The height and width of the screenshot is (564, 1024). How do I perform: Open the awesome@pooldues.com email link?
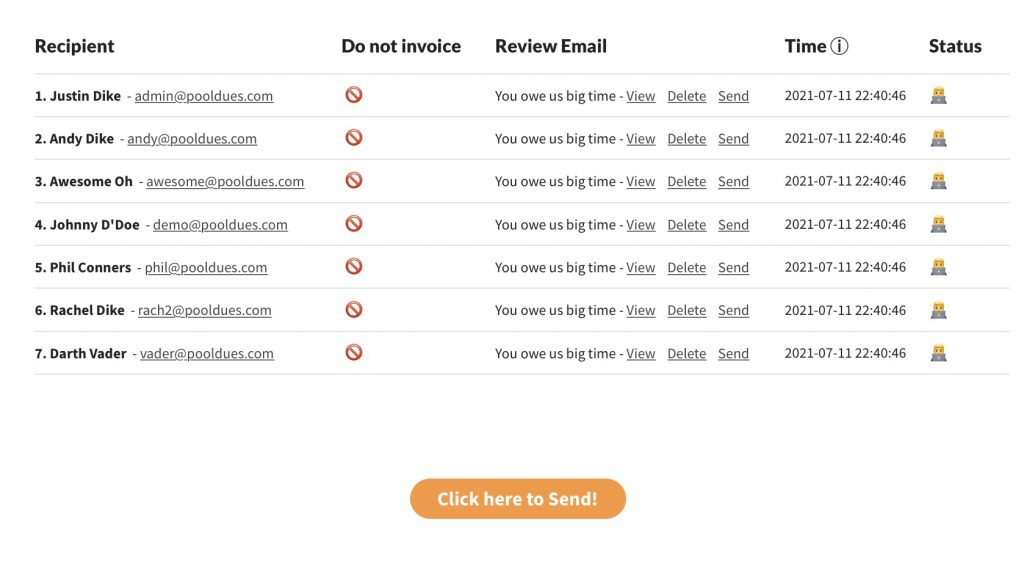click(x=225, y=181)
